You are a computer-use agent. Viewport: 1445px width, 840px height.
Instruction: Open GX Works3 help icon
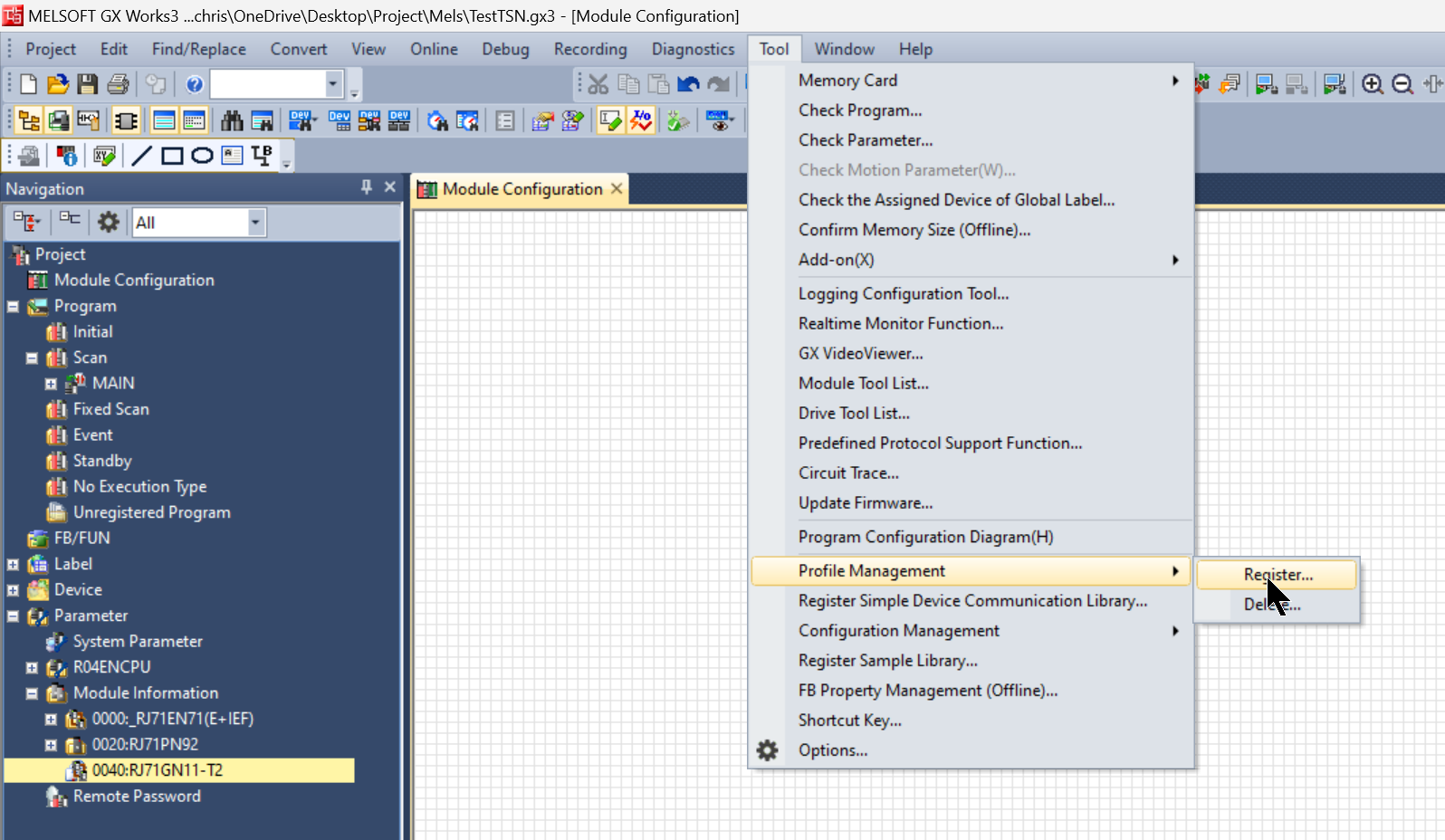195,84
